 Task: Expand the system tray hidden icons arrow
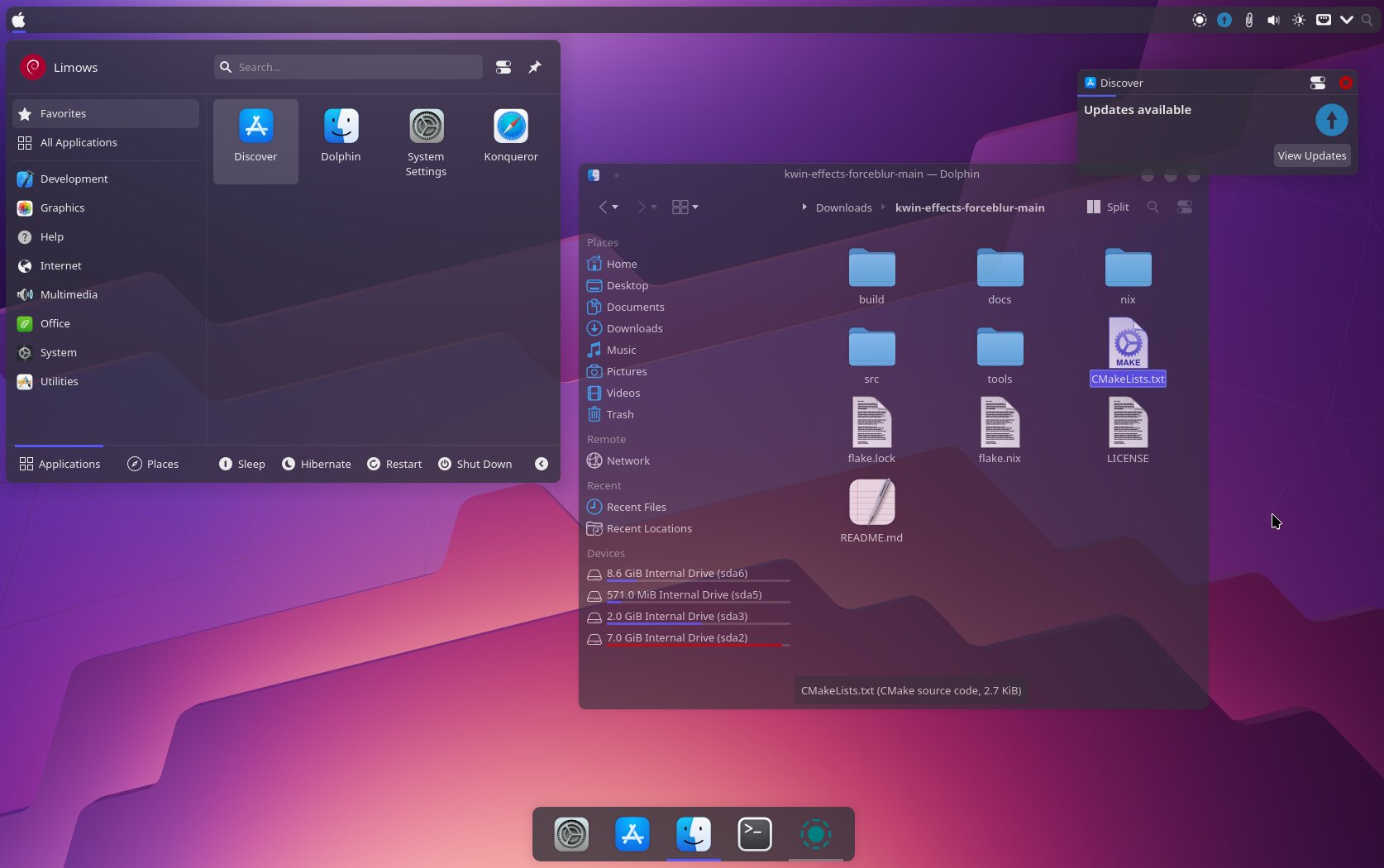1347,20
